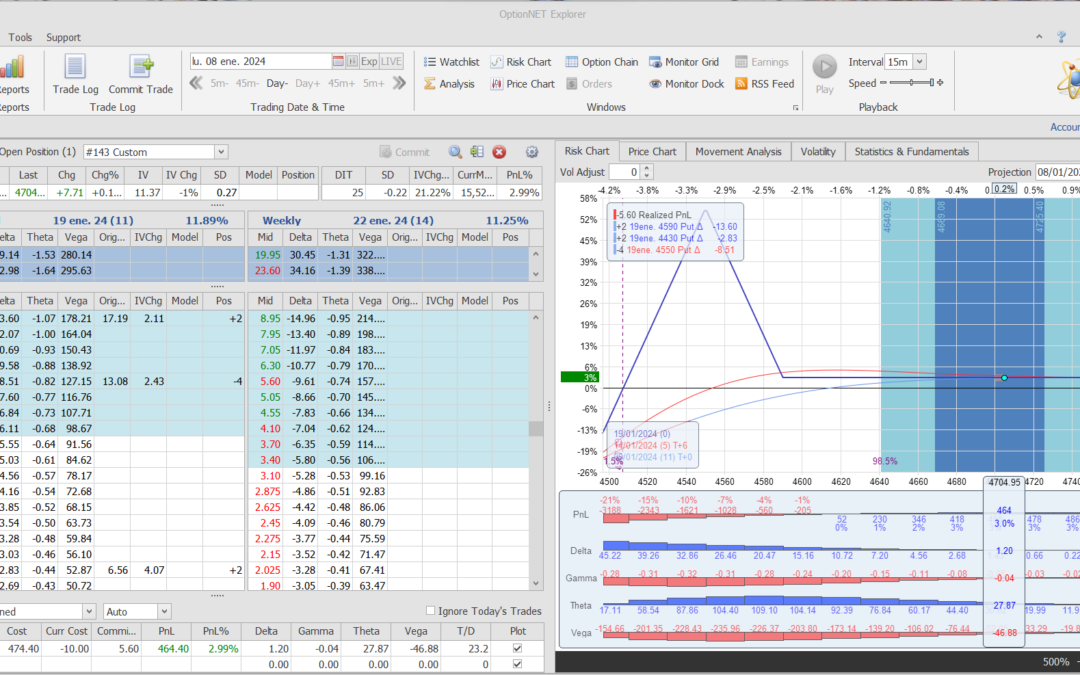
Task: Open the Watchlist window
Action: (451, 62)
